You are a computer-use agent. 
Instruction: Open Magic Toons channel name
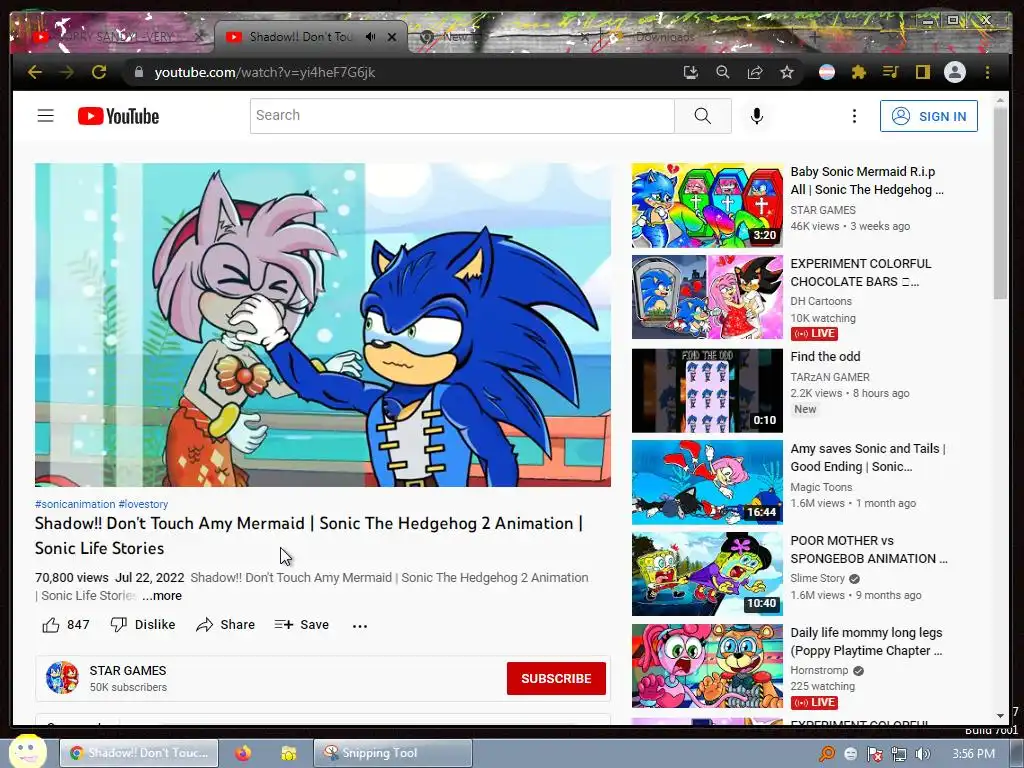pyautogui.click(x=822, y=487)
